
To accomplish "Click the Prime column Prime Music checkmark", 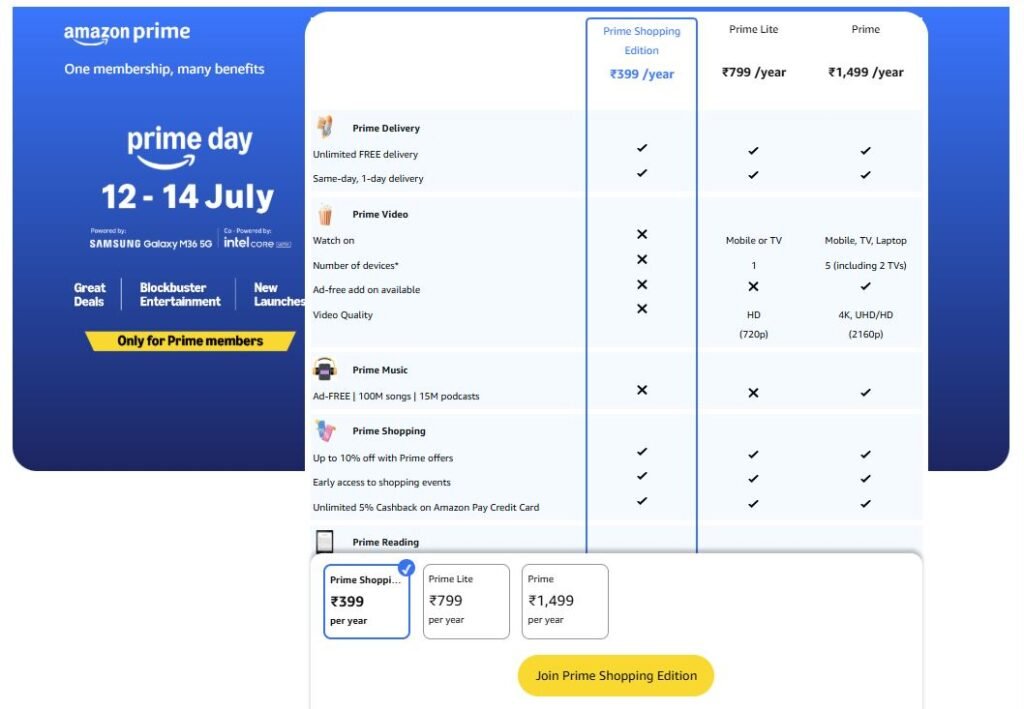I will [x=865, y=392].
